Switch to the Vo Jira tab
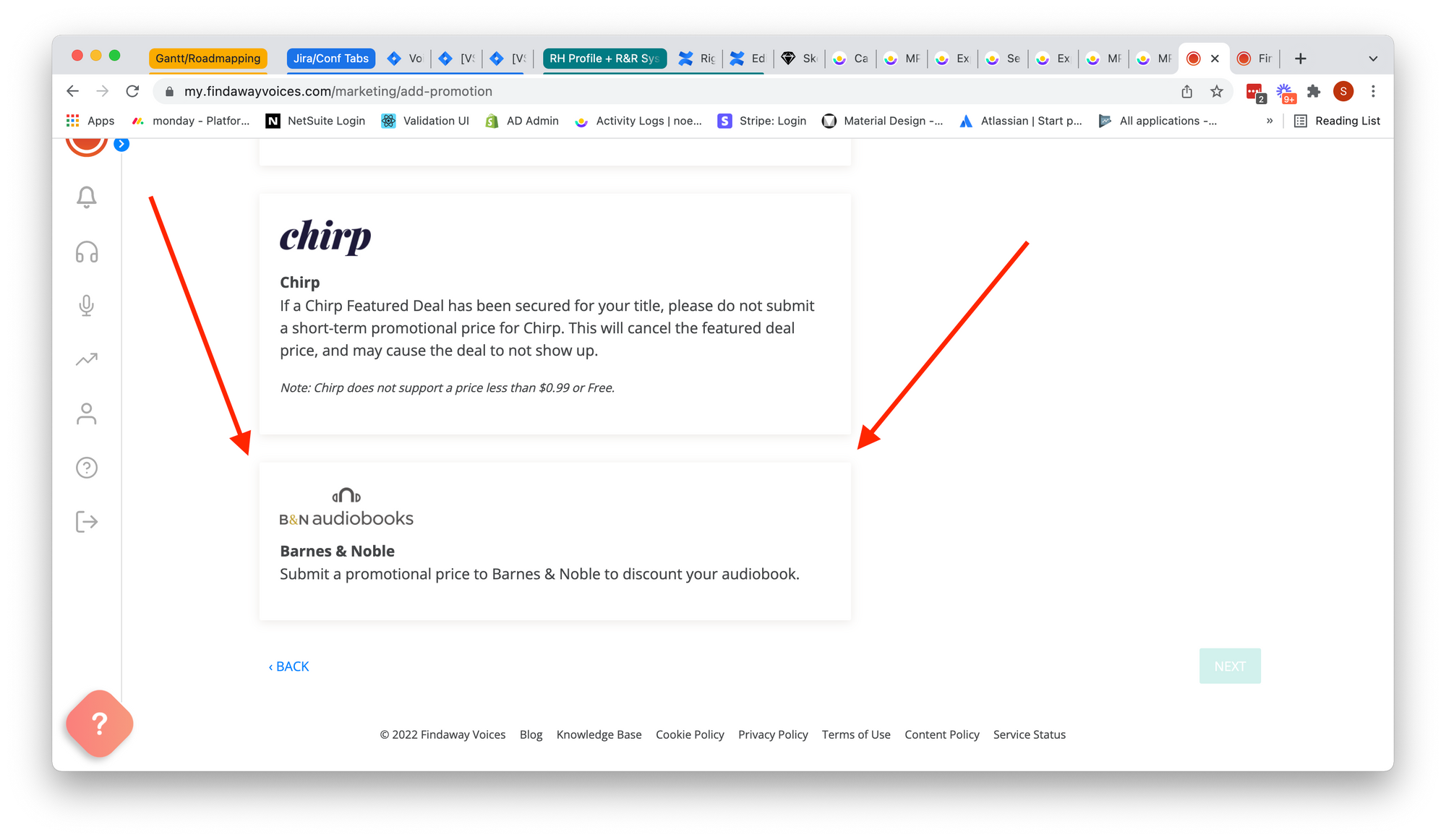Image resolution: width=1446 pixels, height=840 pixels. pyautogui.click(x=405, y=59)
